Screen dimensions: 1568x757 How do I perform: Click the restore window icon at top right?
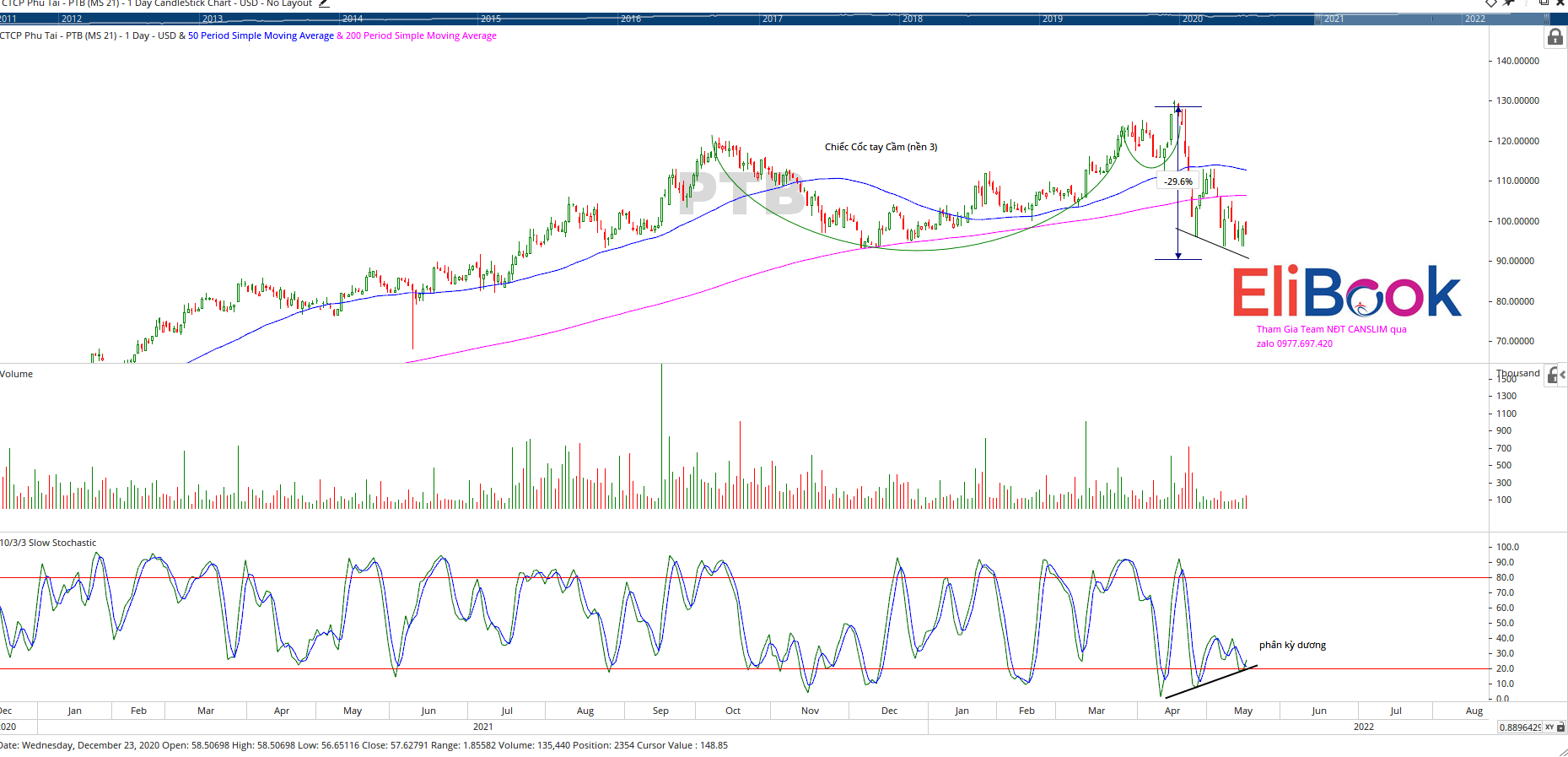pyautogui.click(x=1544, y=3)
